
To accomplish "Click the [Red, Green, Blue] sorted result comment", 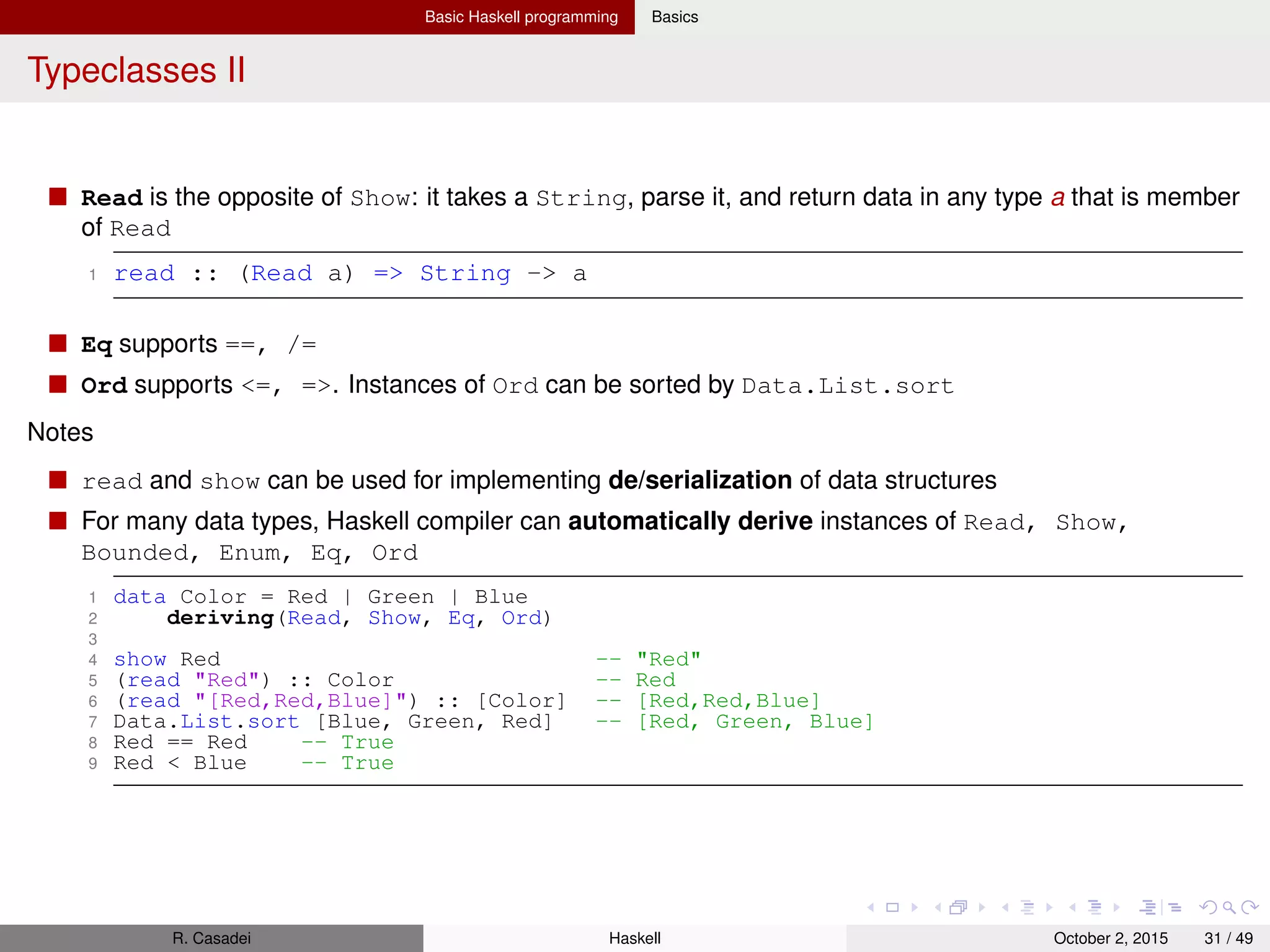I will coord(755,722).
